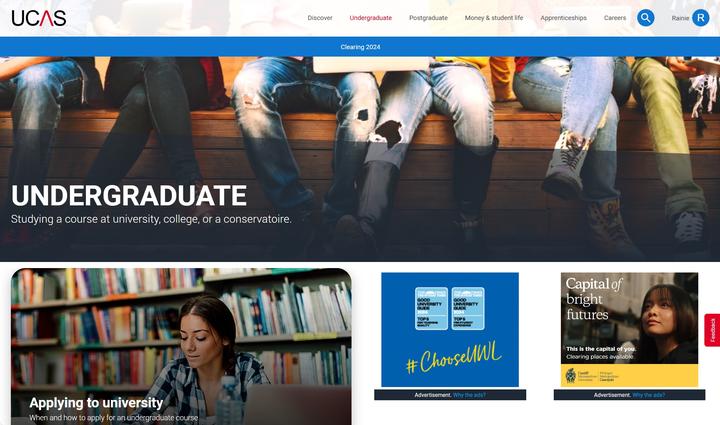Click the #ChooseUWL advertisement
720x425 pixels.
(x=450, y=330)
